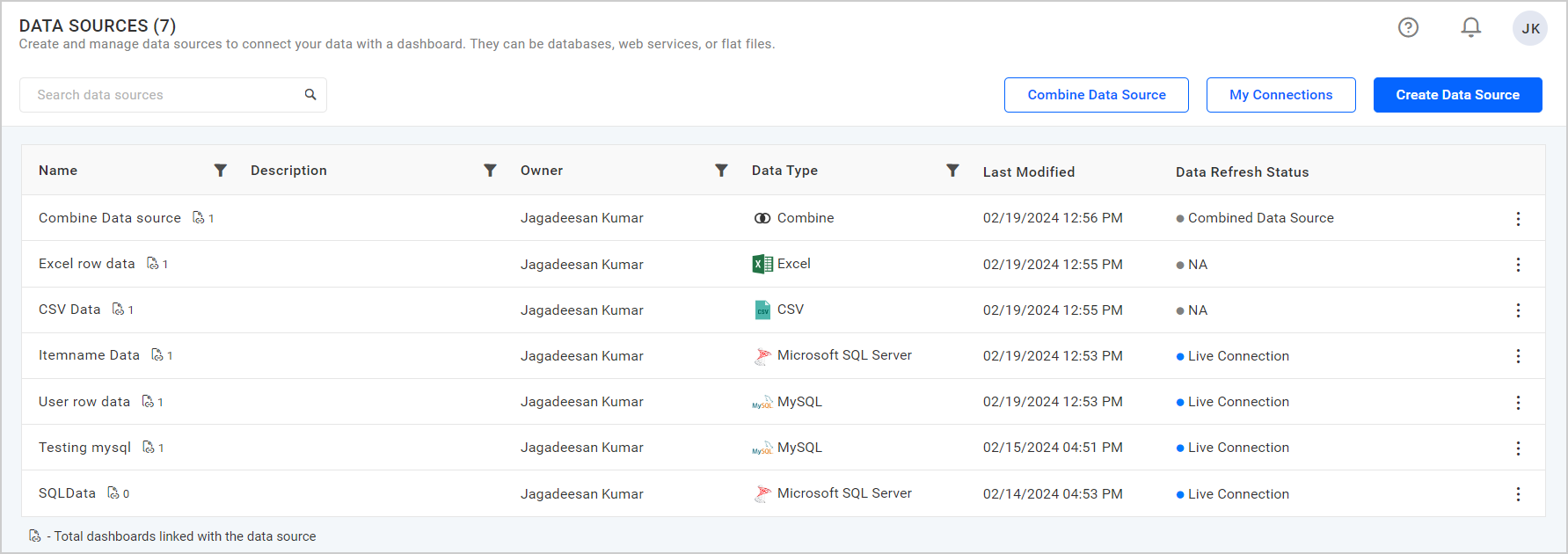Click linked dashboards icon for Itemname Data
The height and width of the screenshot is (554, 1568).
[157, 354]
